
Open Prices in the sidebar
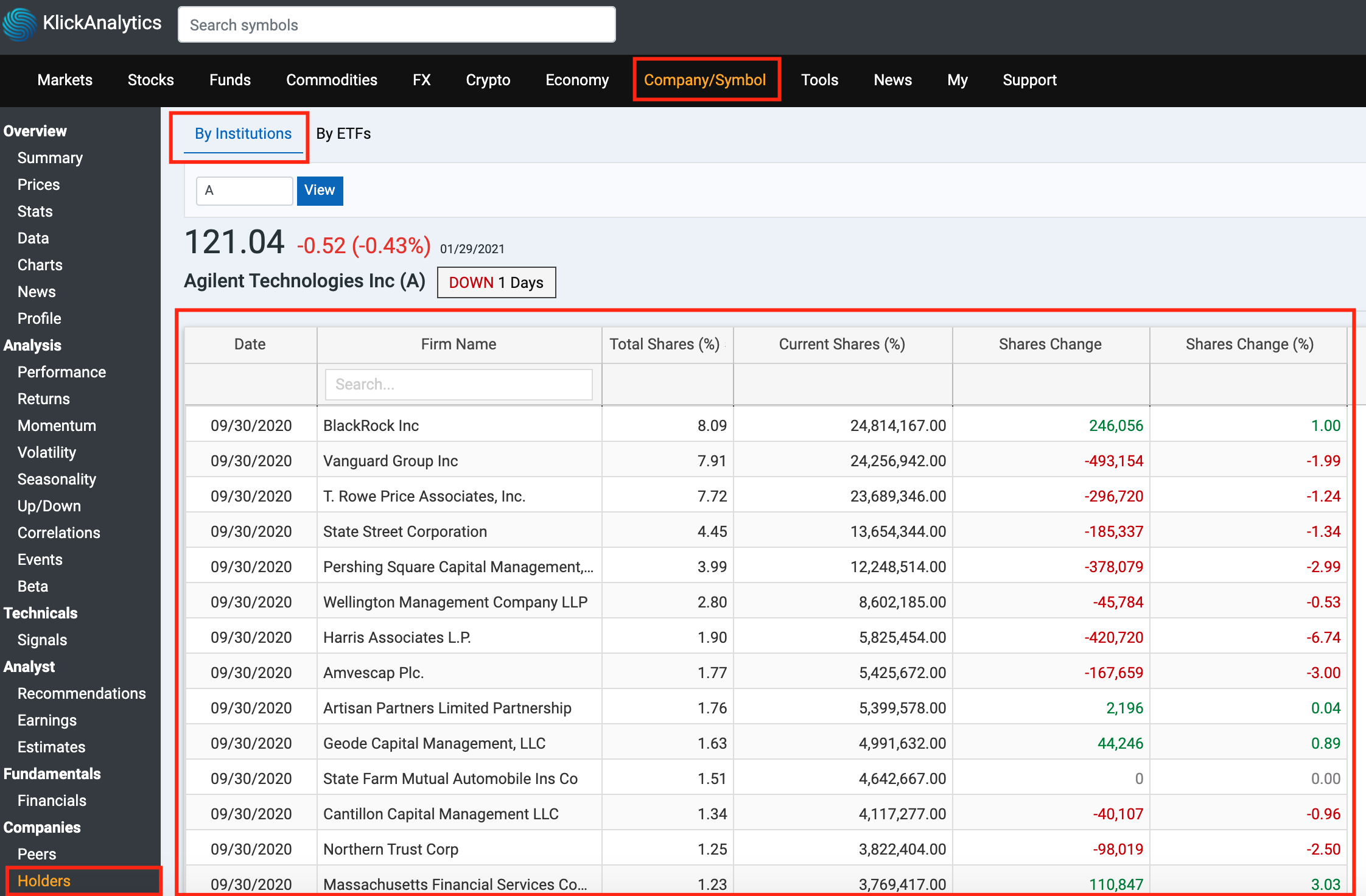pos(38,184)
